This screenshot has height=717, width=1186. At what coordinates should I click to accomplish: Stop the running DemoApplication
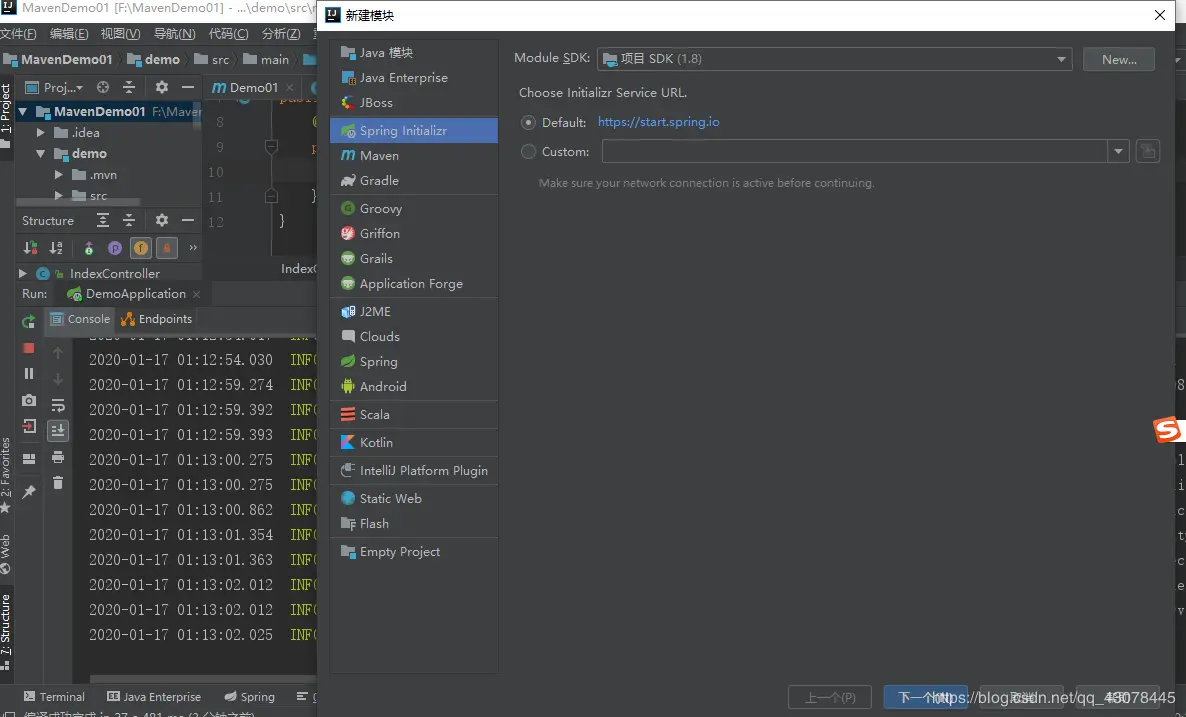pos(29,348)
